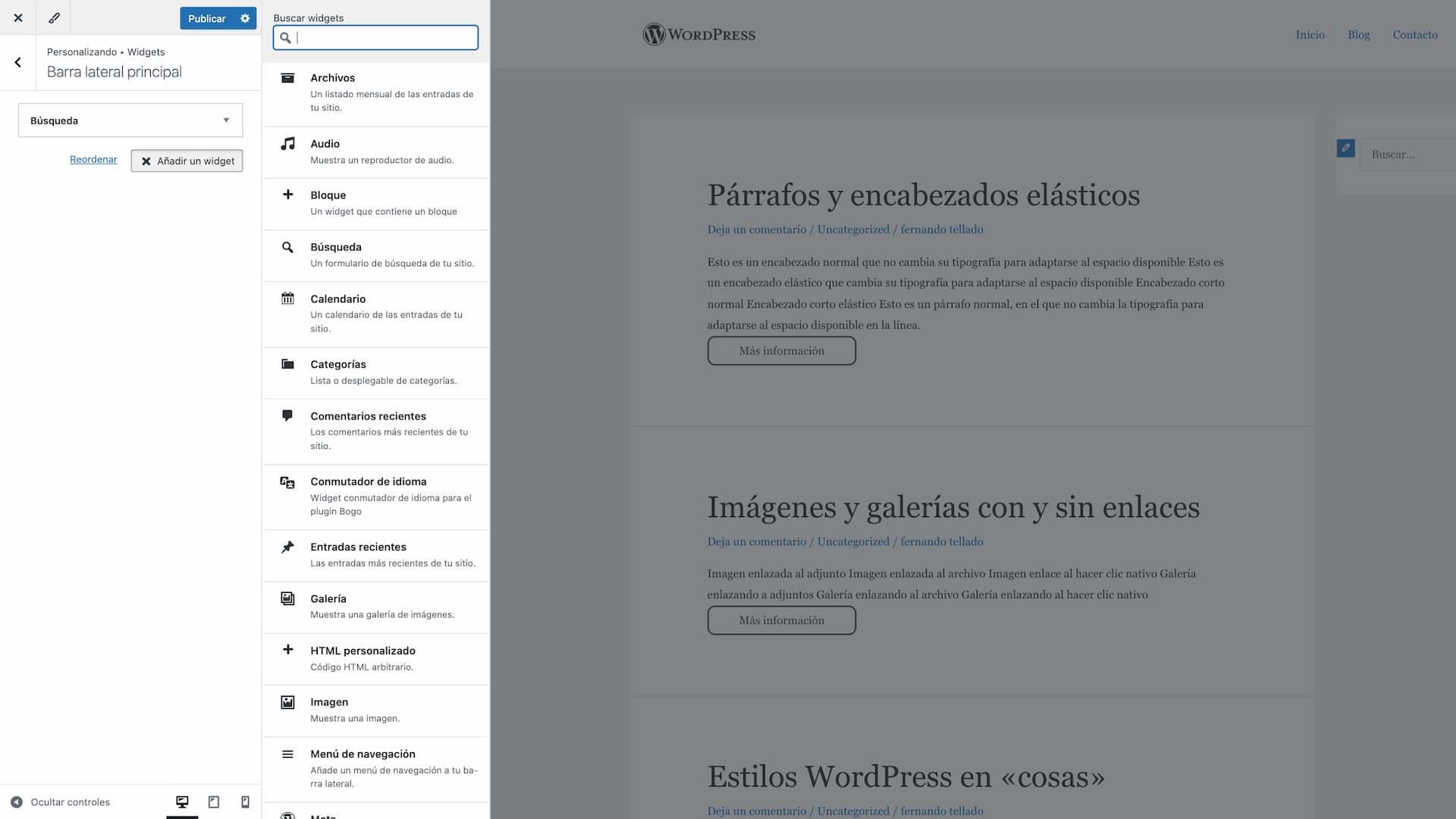Image resolution: width=1456 pixels, height=819 pixels.
Task: Choose the Conmutador de idioma translate icon
Action: (287, 482)
